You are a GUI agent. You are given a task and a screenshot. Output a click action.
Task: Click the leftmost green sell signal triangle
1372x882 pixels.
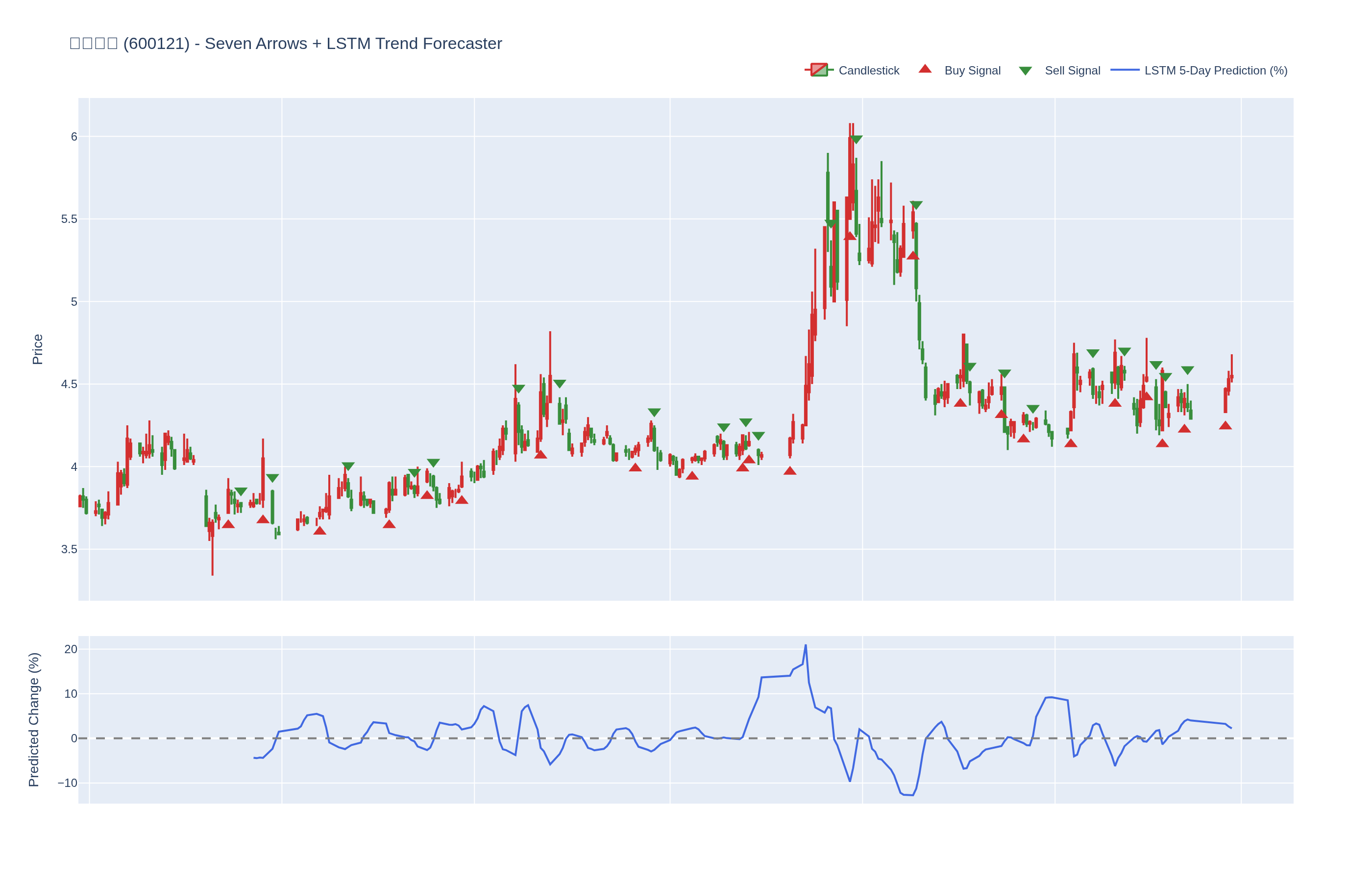241,491
